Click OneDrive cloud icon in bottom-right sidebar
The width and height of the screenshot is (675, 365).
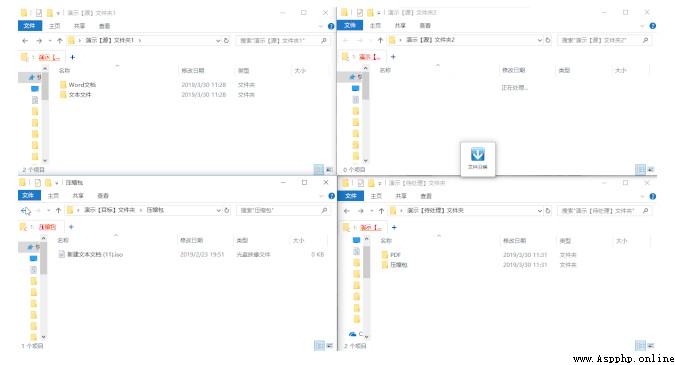(353, 334)
